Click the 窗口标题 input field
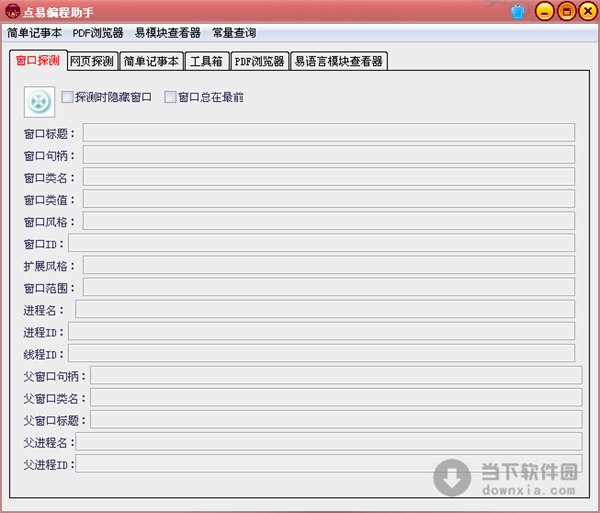600x513 pixels. point(329,133)
